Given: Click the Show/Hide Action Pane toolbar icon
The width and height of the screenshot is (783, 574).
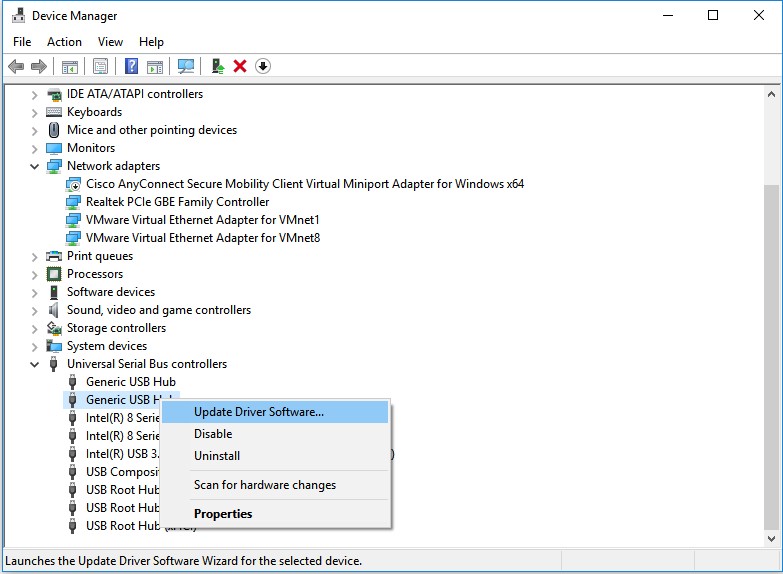Looking at the screenshot, I should [155, 66].
